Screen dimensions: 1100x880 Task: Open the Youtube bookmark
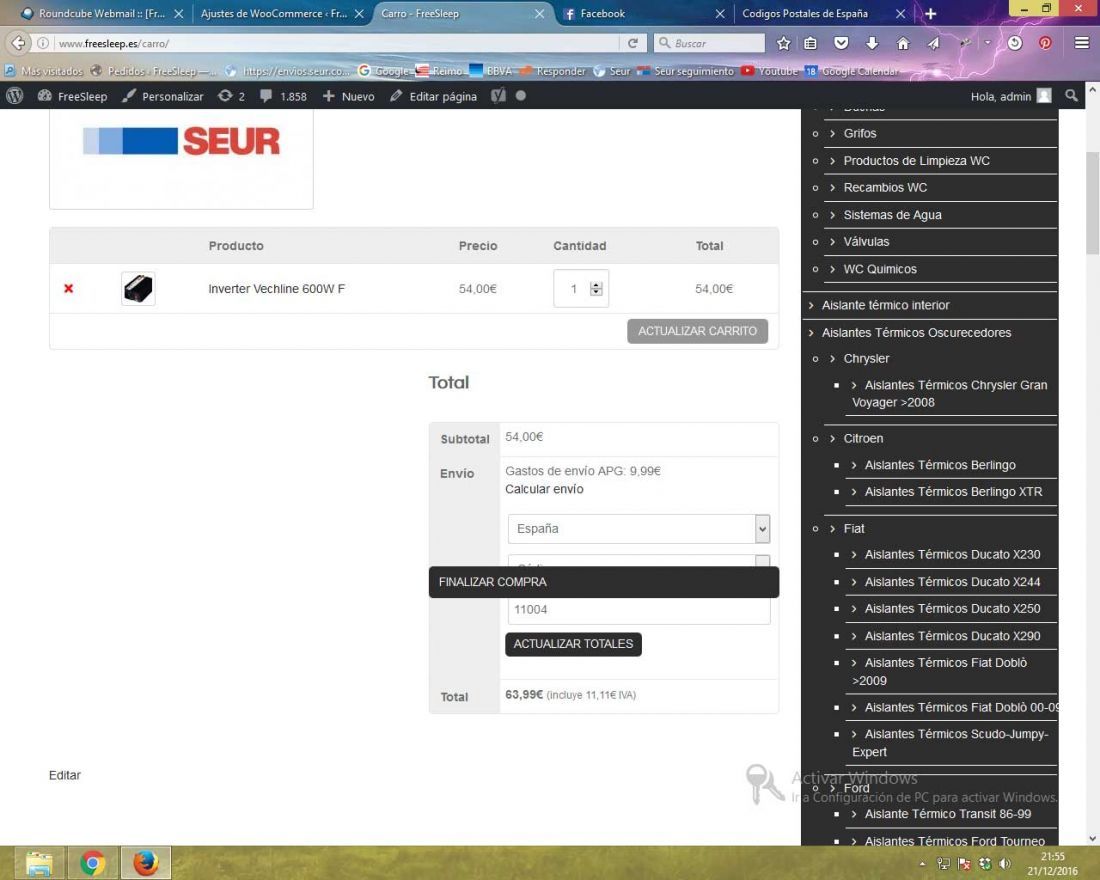point(770,71)
